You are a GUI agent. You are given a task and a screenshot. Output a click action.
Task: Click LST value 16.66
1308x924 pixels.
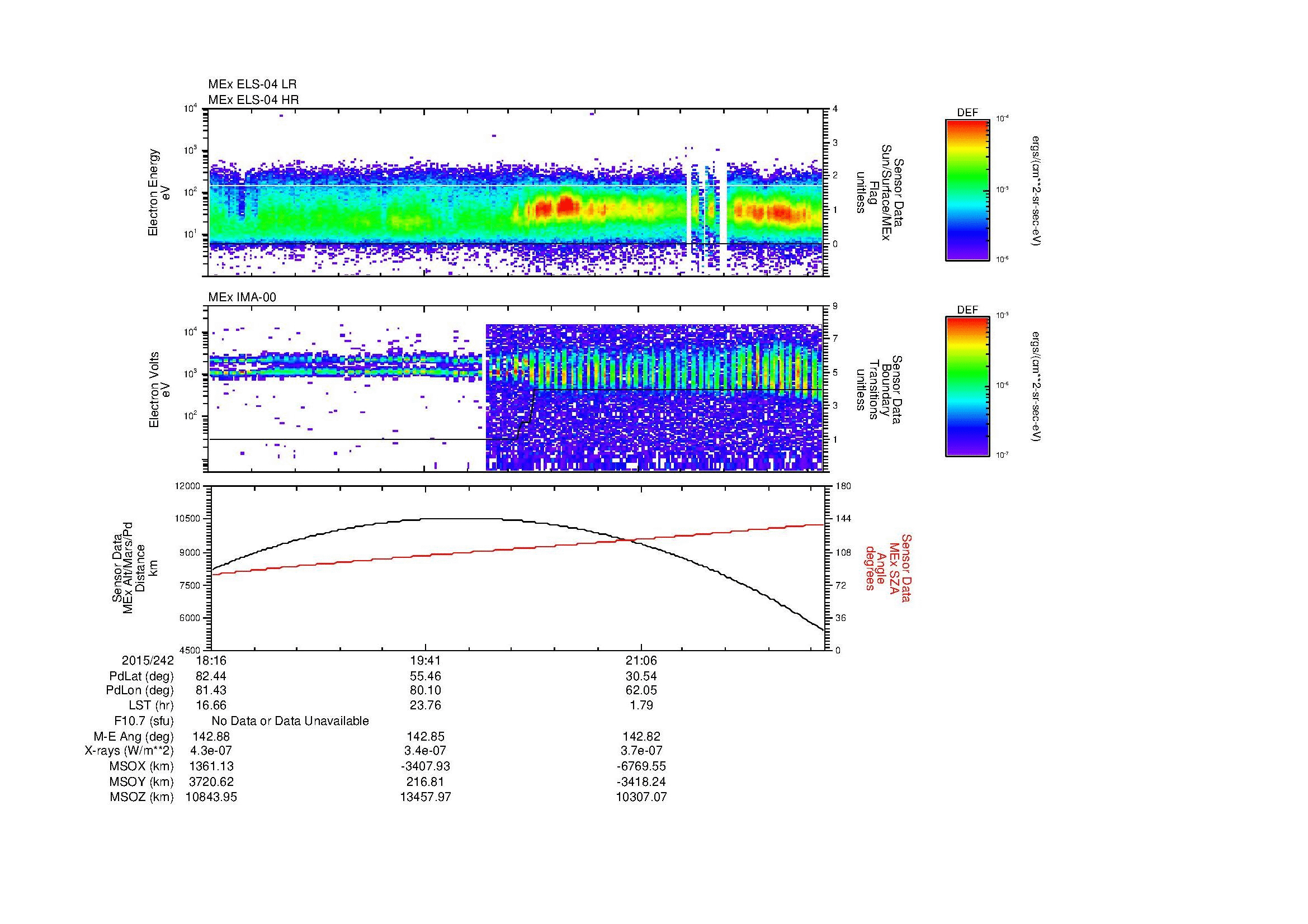pos(211,705)
